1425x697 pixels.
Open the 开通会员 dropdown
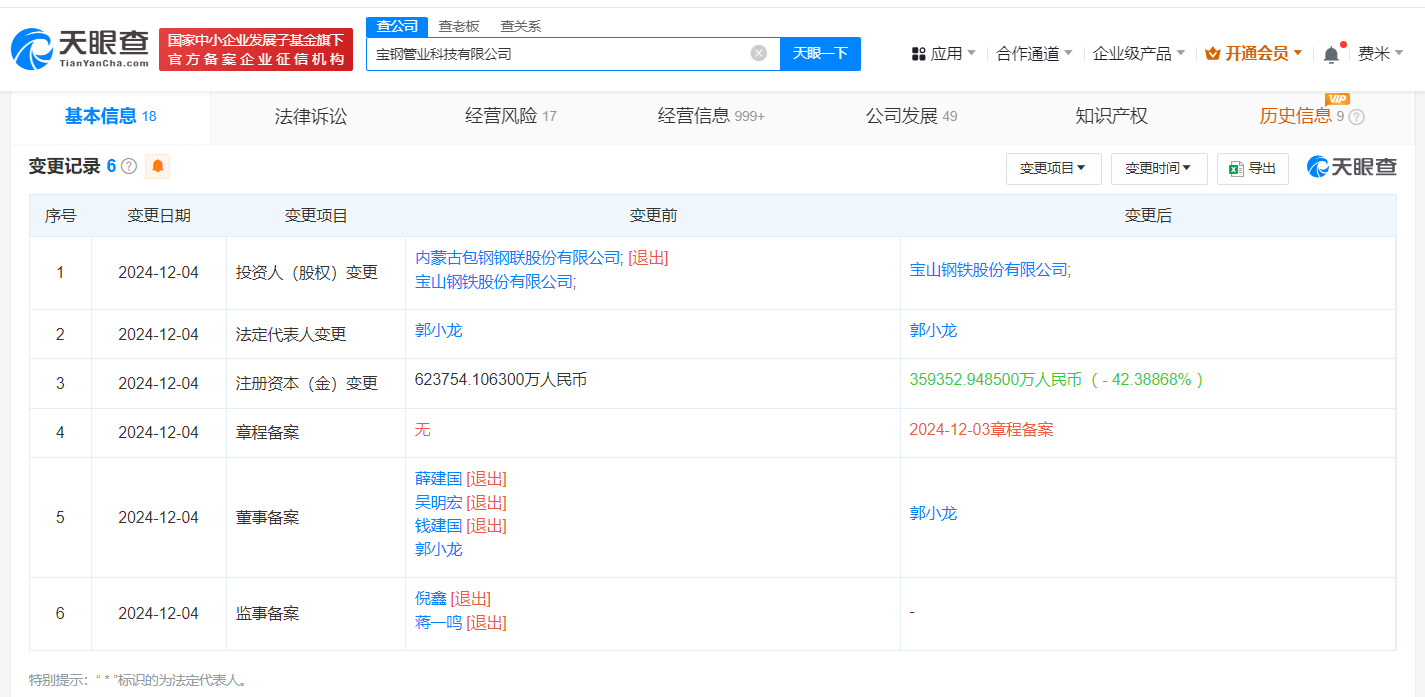tap(1254, 54)
